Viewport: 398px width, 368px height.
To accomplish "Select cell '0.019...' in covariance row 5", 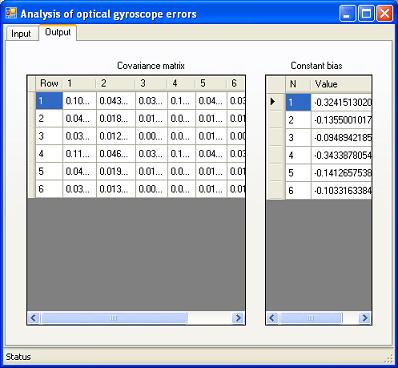I will coord(116,171).
